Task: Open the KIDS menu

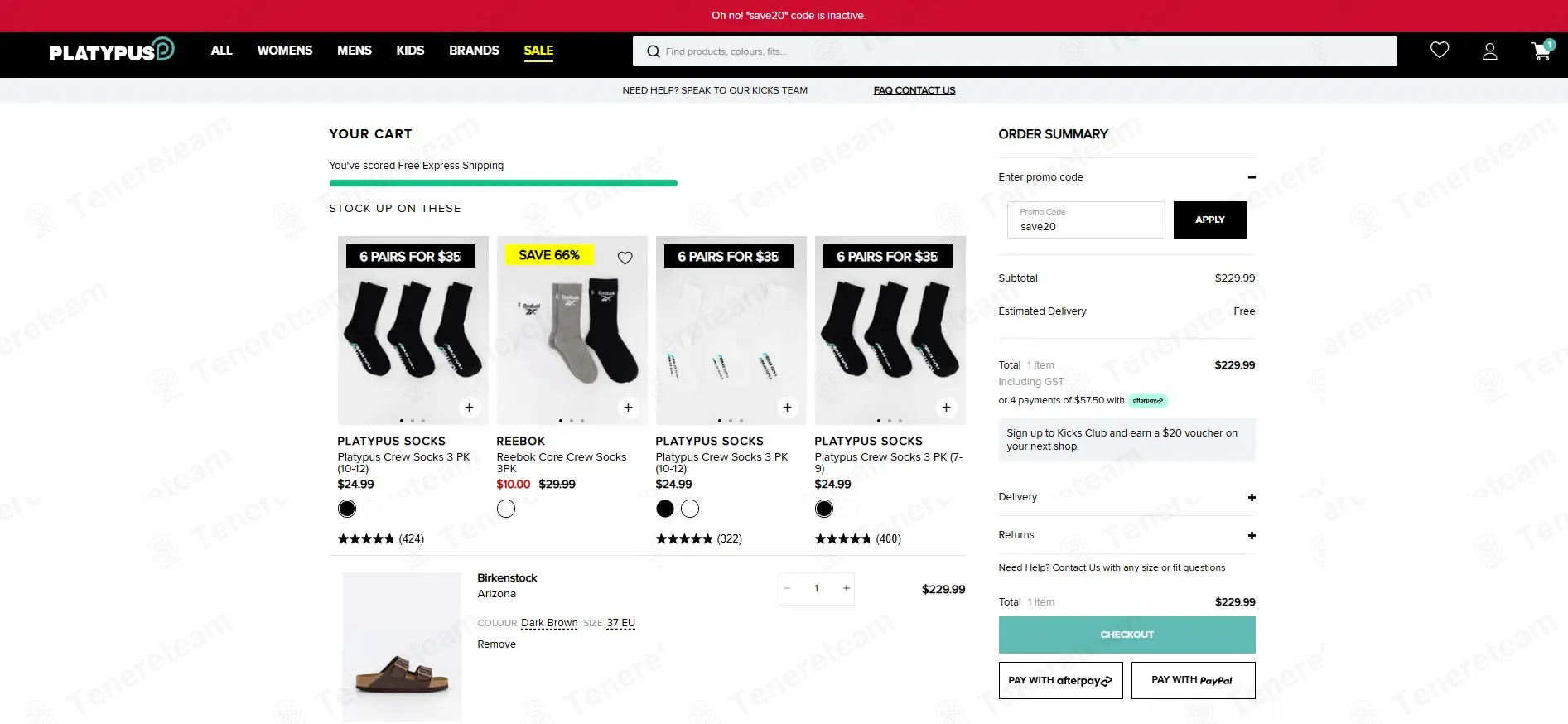Action: tap(410, 51)
